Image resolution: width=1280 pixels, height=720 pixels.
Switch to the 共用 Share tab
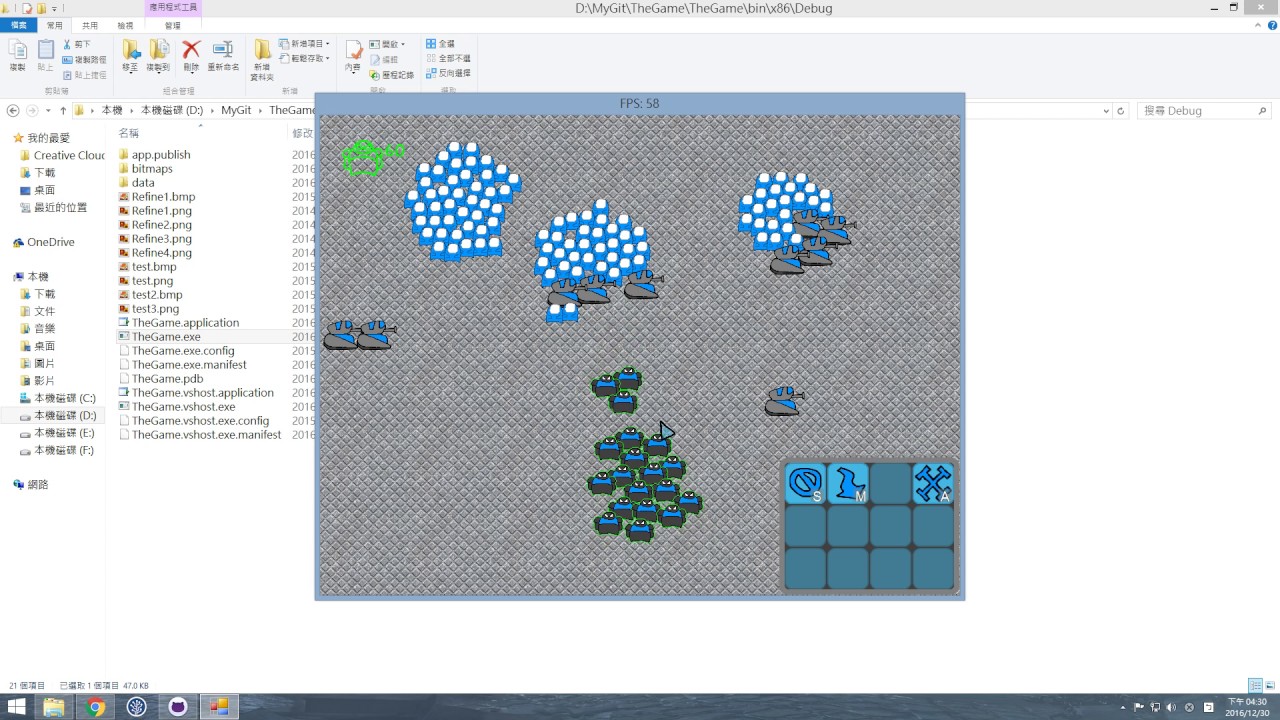coord(90,25)
